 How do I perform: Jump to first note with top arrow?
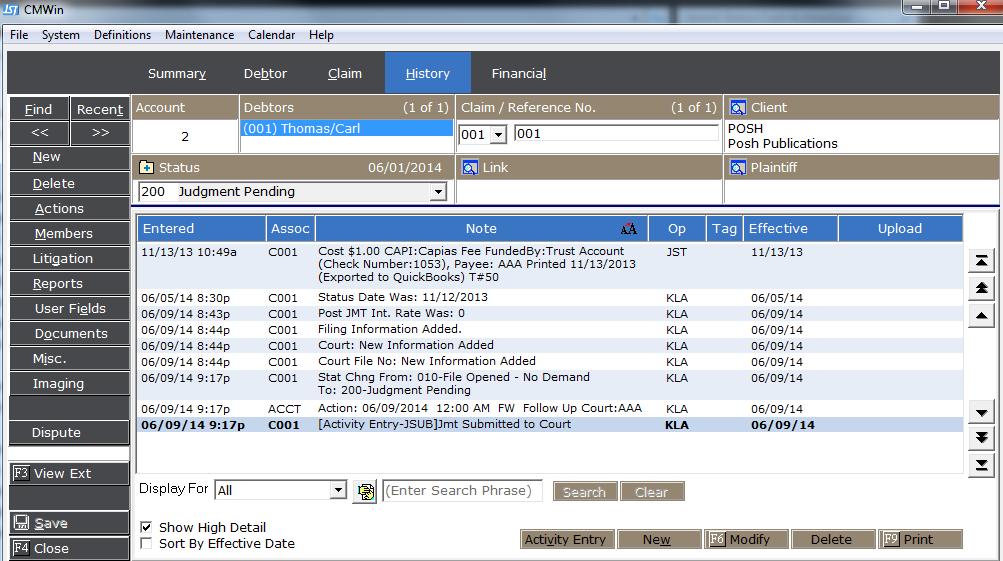point(982,261)
